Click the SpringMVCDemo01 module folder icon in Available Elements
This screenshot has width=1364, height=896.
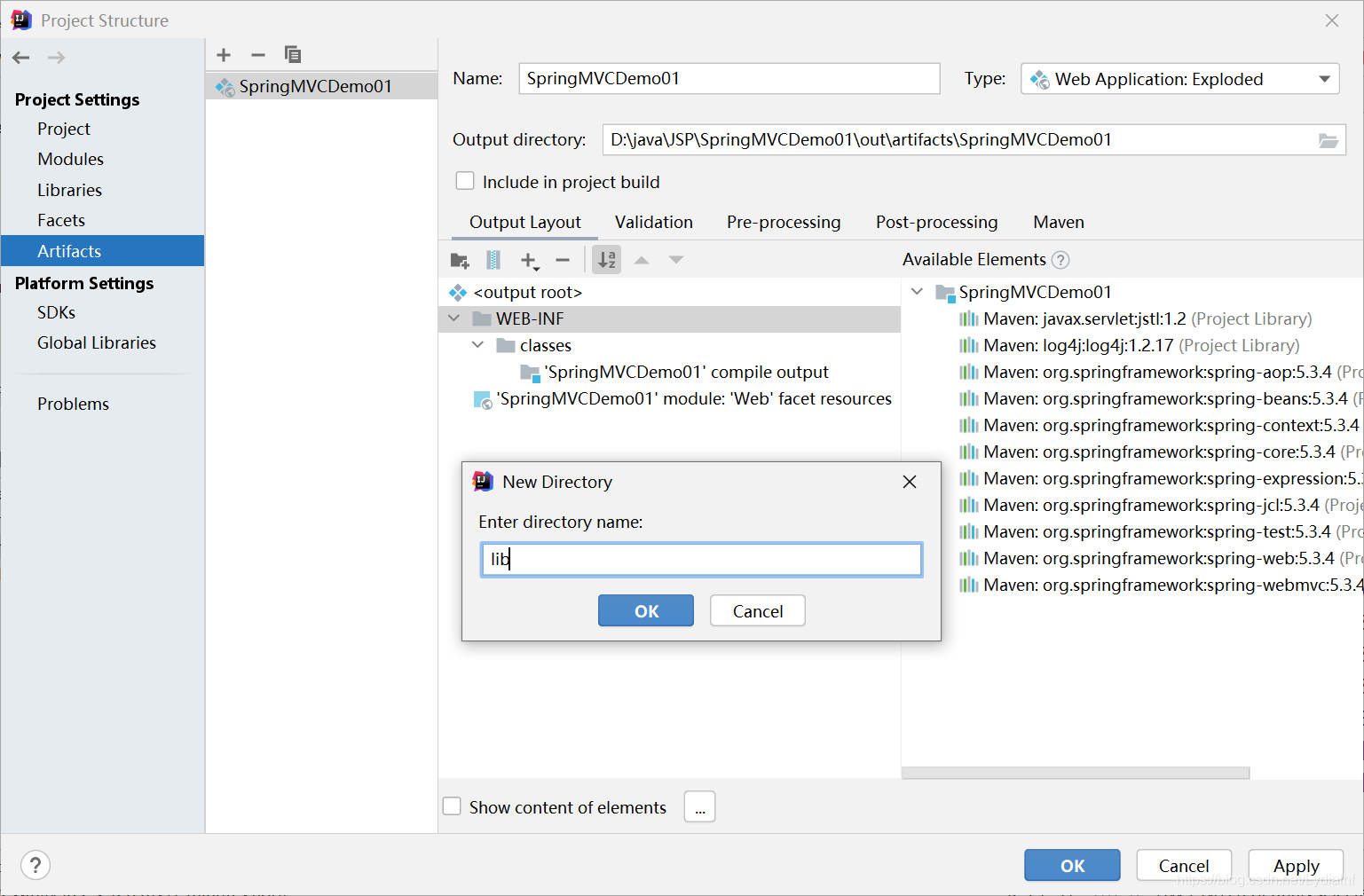coord(945,293)
